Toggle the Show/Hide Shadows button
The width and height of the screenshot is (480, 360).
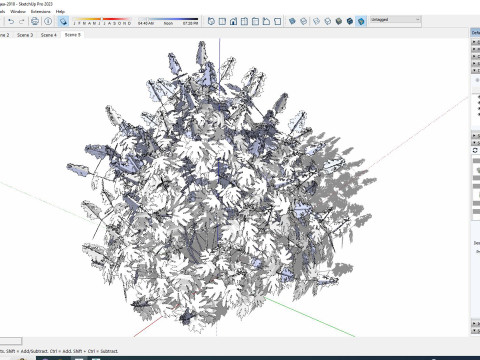tap(63, 22)
